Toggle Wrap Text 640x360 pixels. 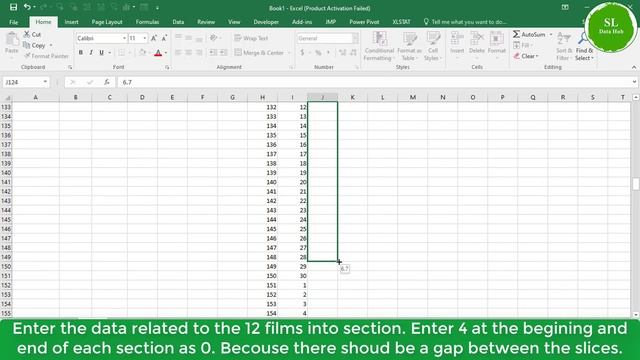tap(251, 38)
